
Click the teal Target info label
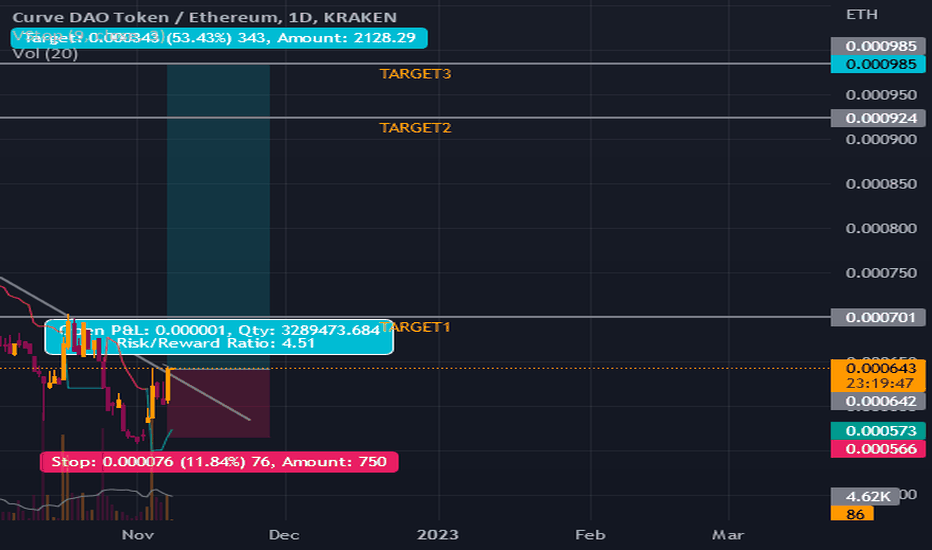click(x=219, y=38)
